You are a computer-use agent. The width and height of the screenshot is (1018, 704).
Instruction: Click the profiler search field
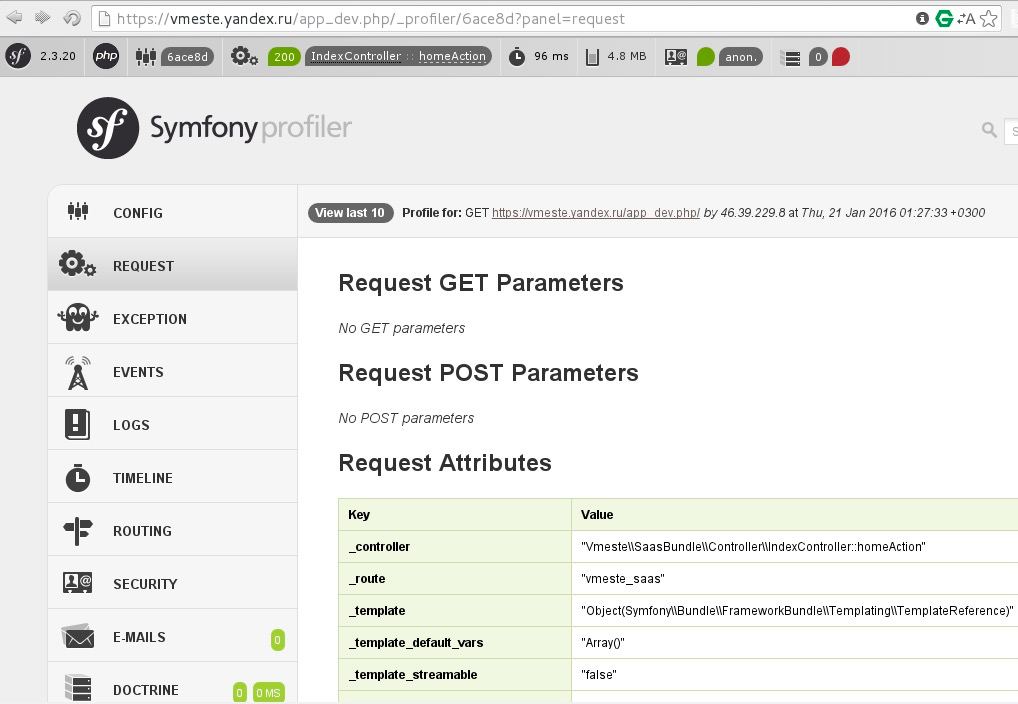(x=1011, y=131)
